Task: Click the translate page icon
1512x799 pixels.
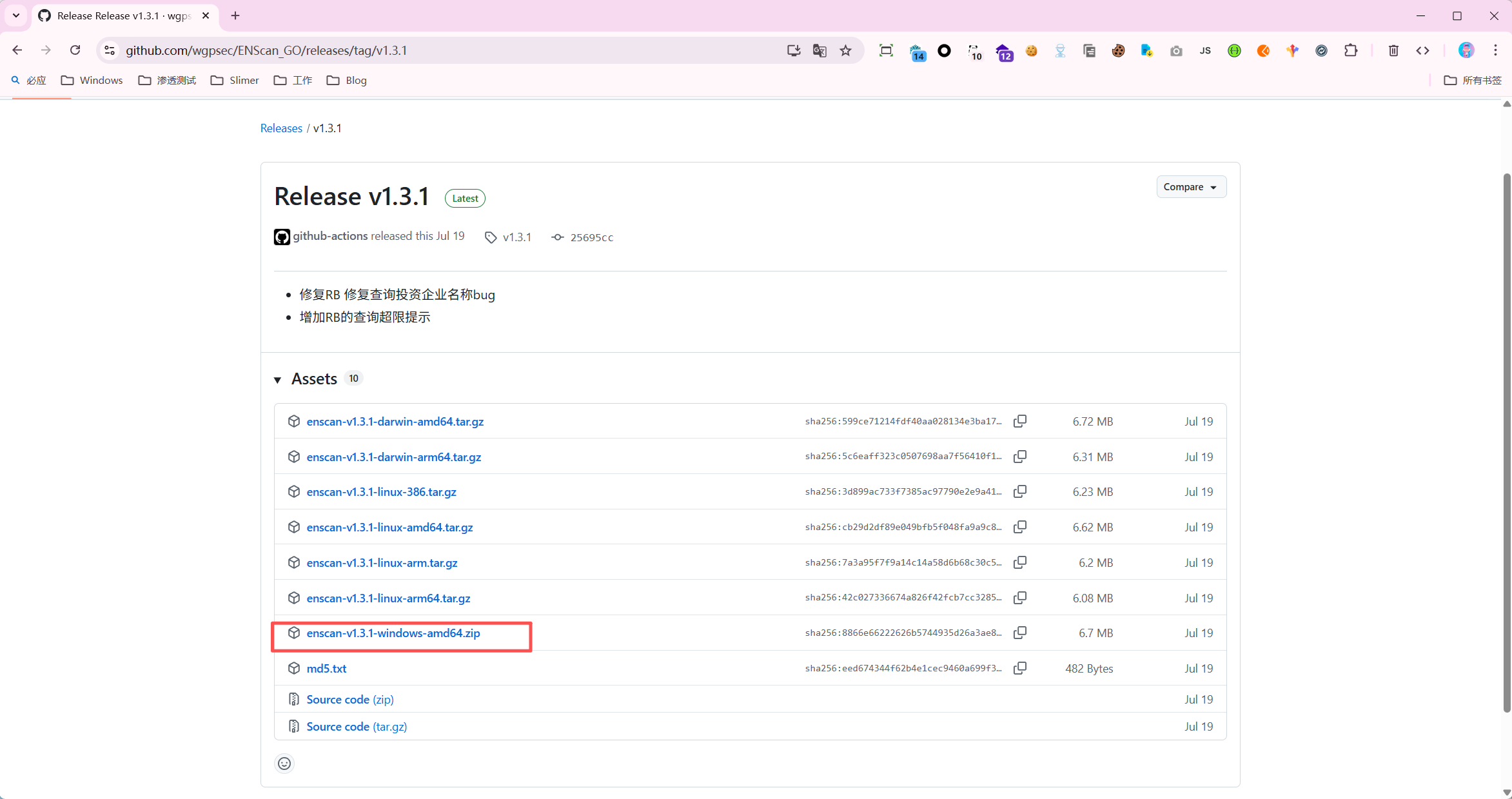Action: pos(820,50)
